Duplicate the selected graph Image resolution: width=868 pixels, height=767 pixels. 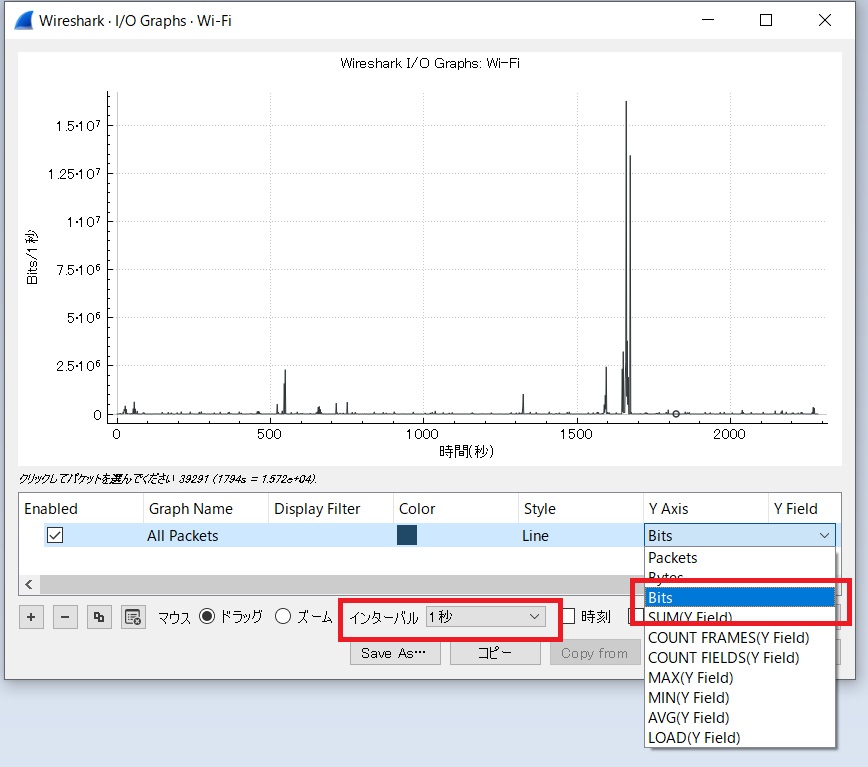(99, 617)
